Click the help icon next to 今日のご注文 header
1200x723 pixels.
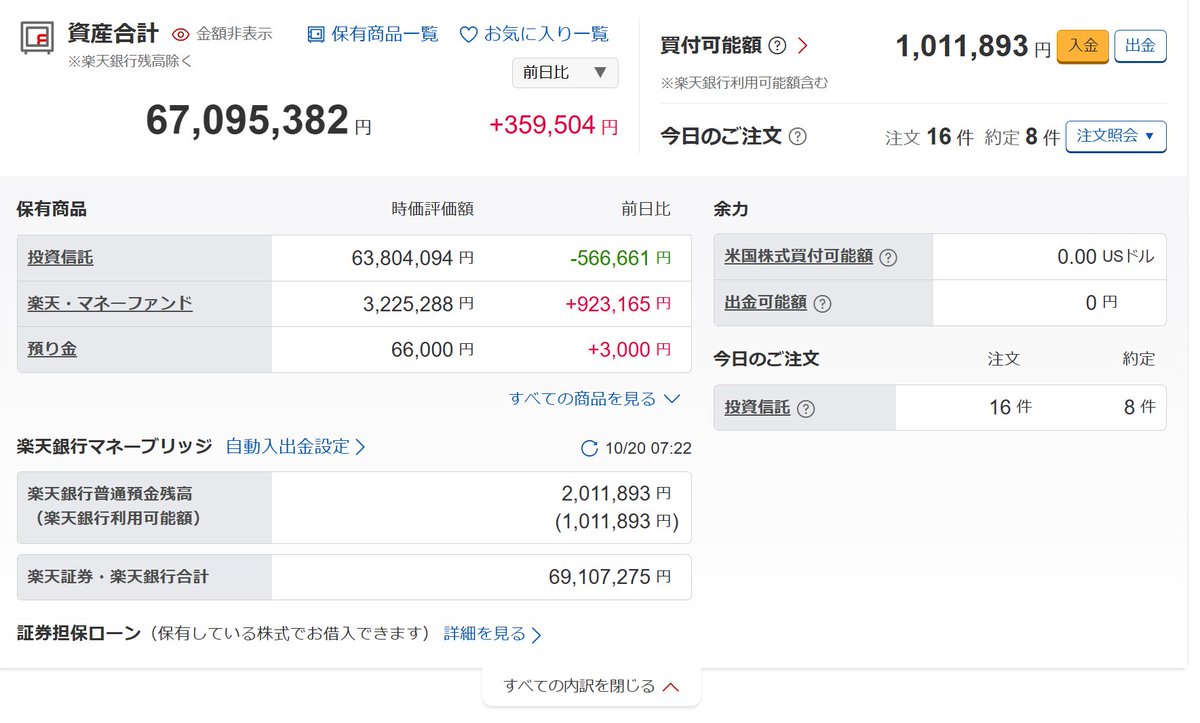coord(797,137)
